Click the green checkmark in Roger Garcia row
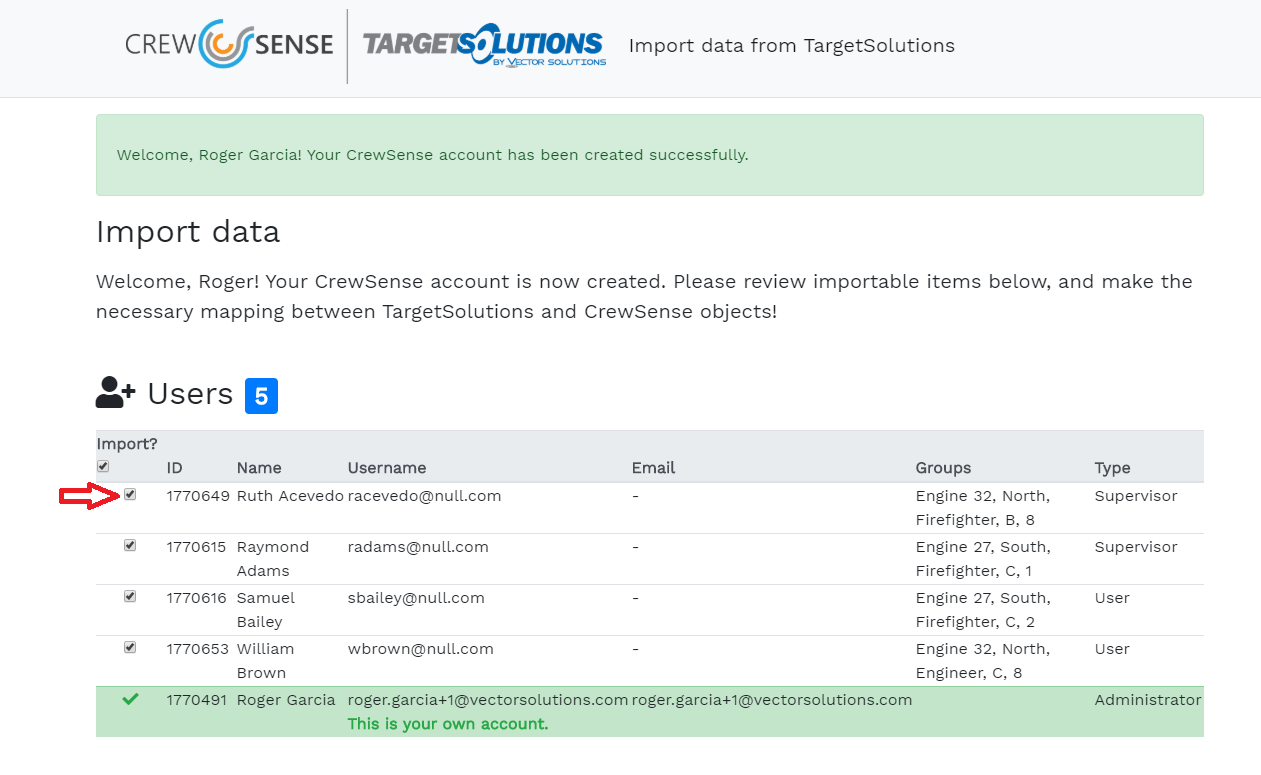The width and height of the screenshot is (1261, 775). [130, 699]
